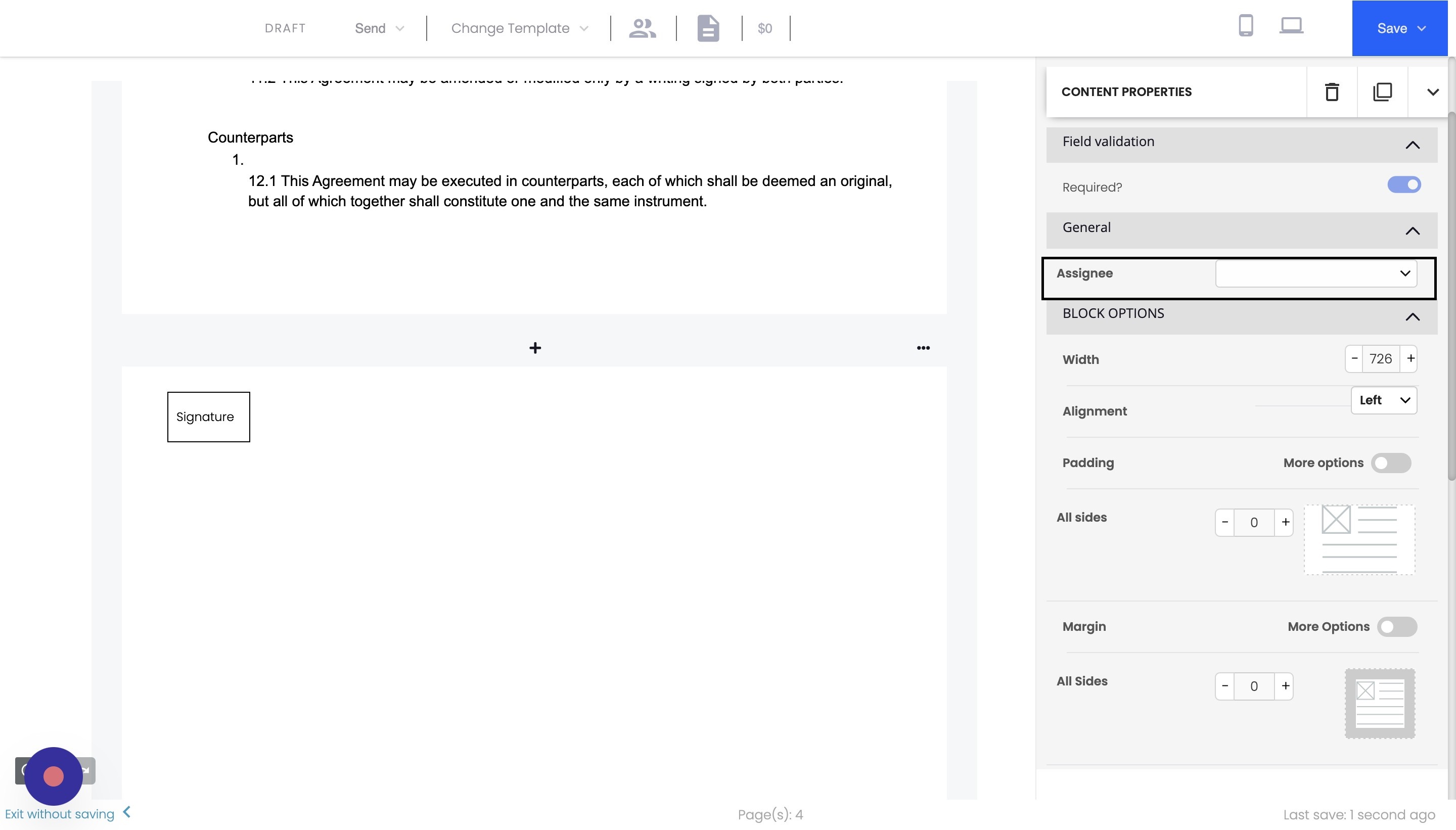Open the recipients people icon
The image size is (1456, 830).
tap(643, 28)
